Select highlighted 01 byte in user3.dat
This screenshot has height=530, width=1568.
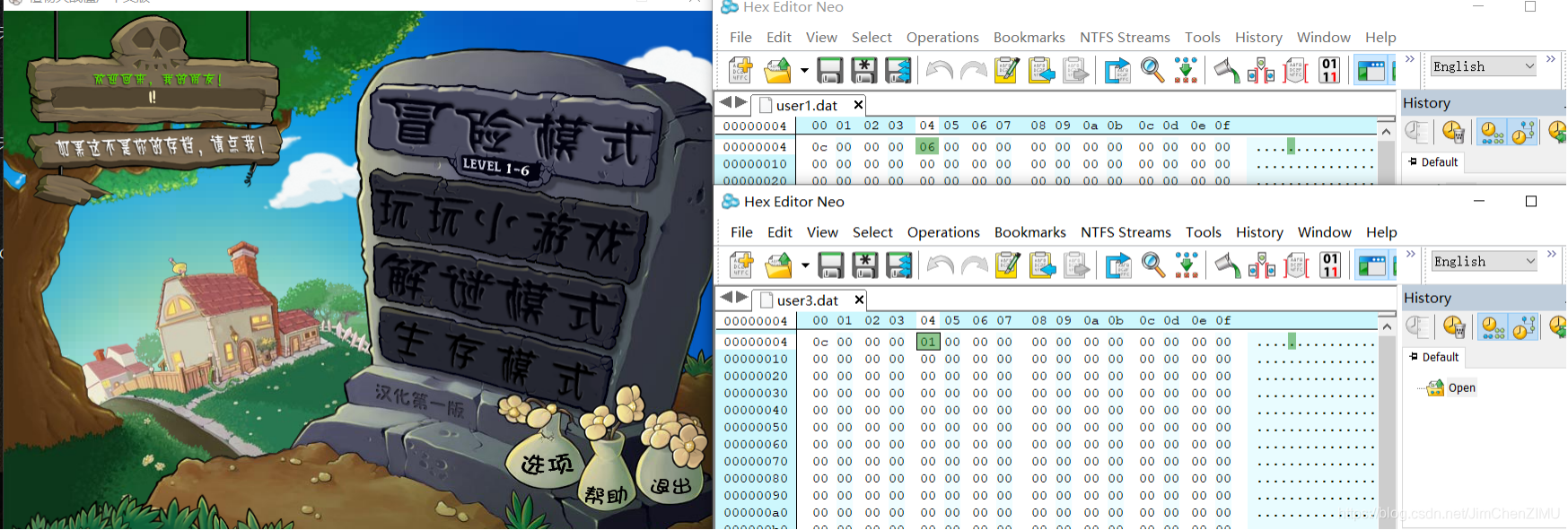click(x=928, y=342)
